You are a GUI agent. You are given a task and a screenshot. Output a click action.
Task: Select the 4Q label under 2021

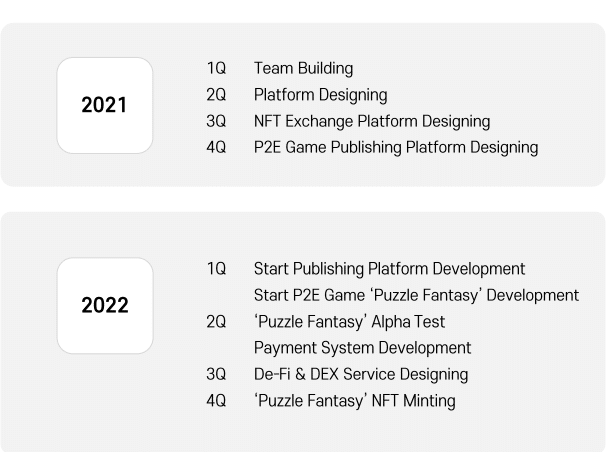(216, 147)
